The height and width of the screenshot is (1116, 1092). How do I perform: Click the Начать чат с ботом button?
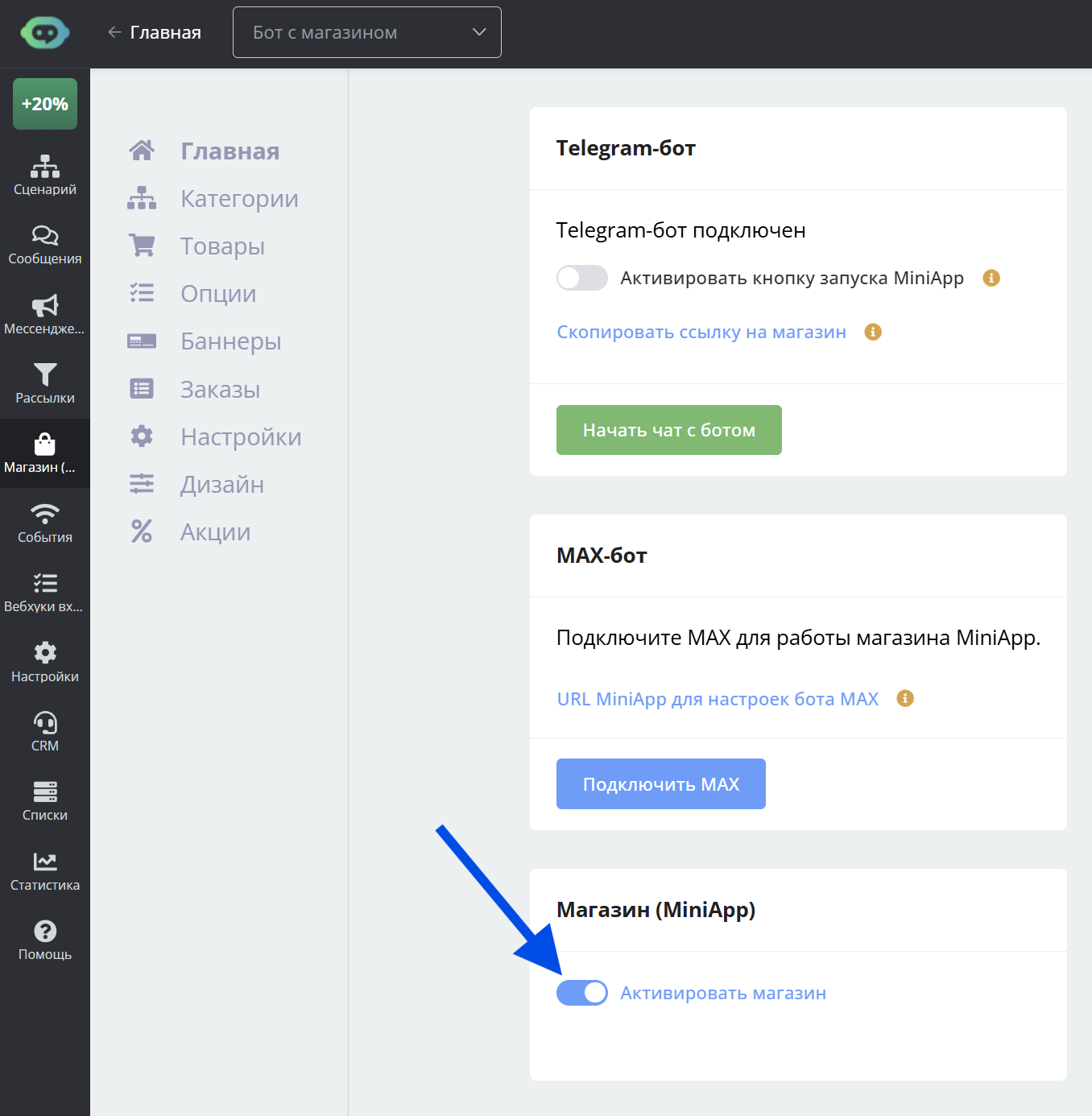[669, 430]
